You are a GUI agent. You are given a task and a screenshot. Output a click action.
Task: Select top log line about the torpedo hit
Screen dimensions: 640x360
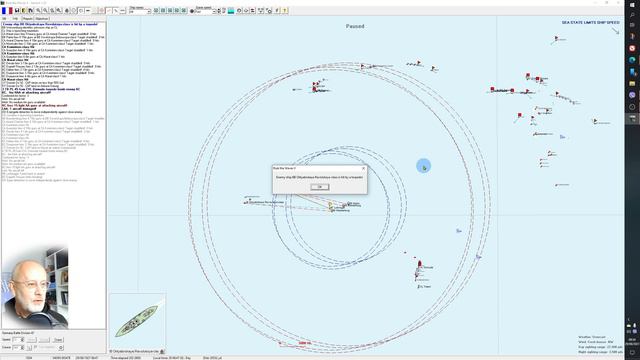(50, 24)
